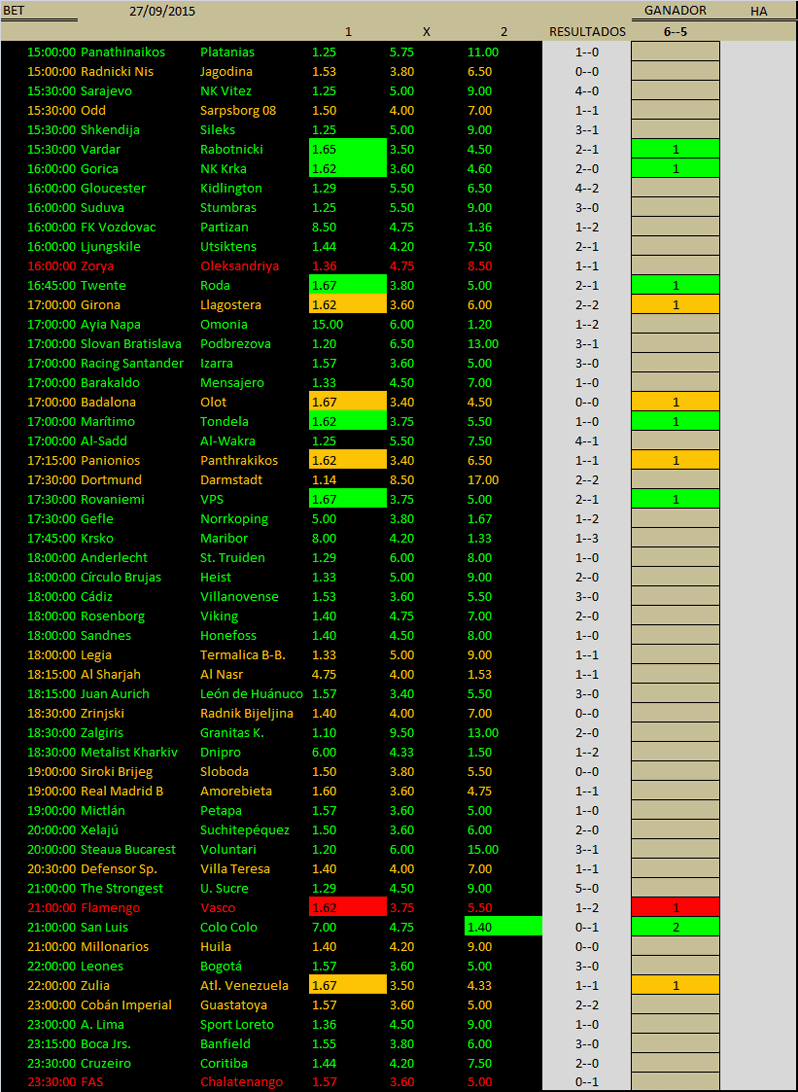Select Chalatenango cell in red
This screenshot has width=798, height=1092.
click(241, 1082)
